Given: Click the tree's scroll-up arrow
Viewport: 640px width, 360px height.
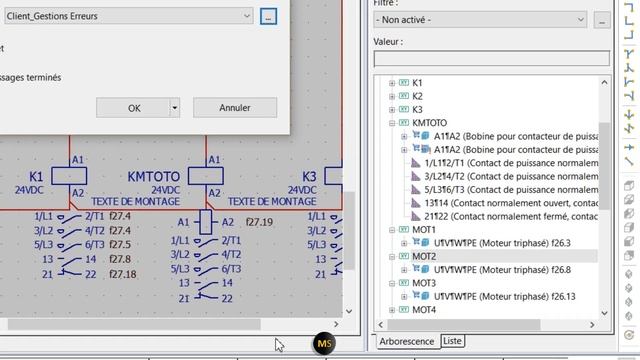Looking at the screenshot, I should tap(604, 82).
